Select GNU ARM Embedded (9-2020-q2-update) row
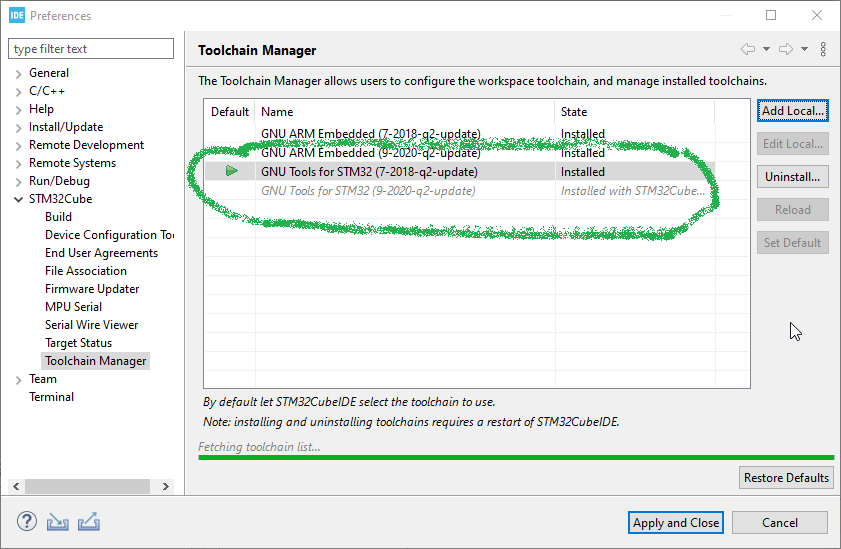Image resolution: width=841 pixels, height=549 pixels. coord(460,153)
